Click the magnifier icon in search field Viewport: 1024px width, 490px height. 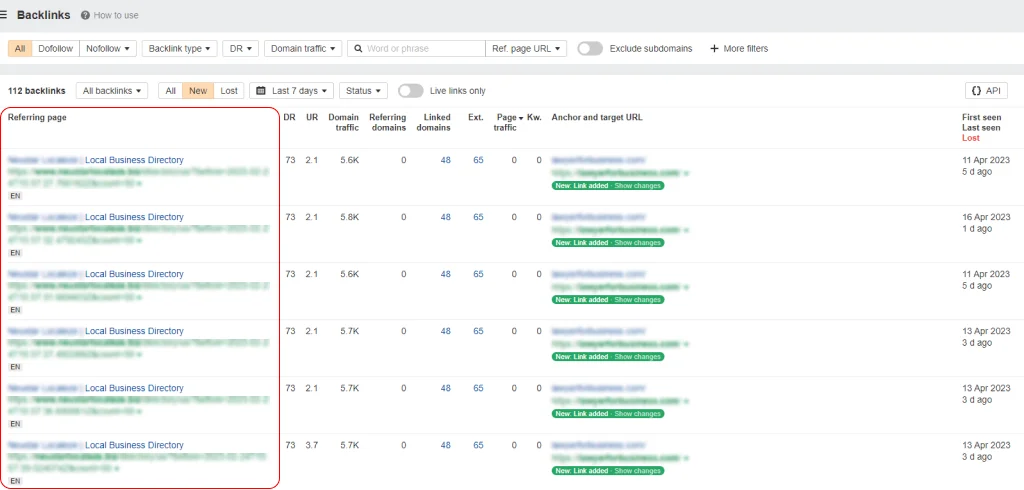[357, 48]
